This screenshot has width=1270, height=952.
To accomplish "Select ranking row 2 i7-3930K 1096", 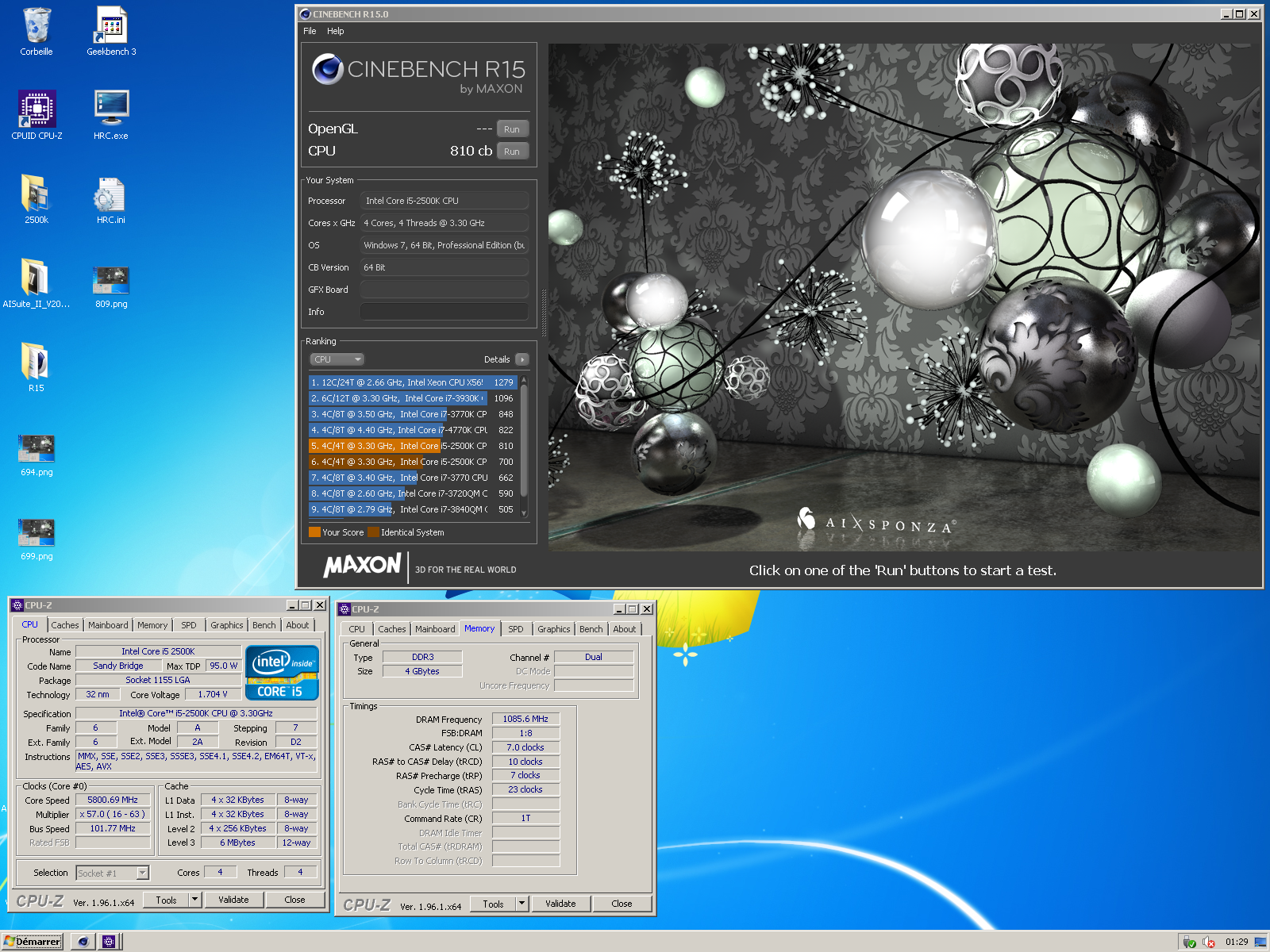I will [413, 398].
